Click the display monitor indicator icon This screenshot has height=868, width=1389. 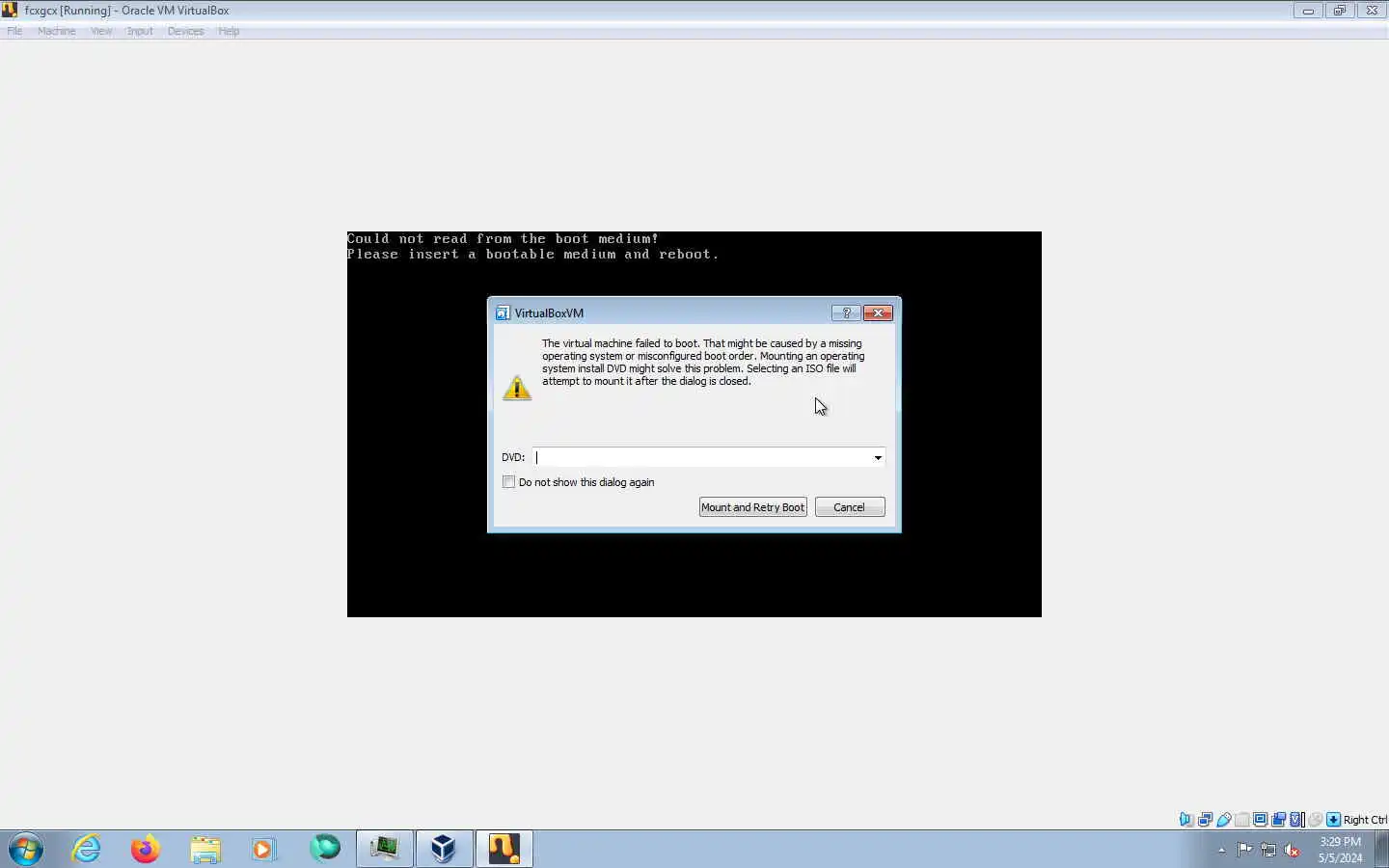click(1260, 820)
